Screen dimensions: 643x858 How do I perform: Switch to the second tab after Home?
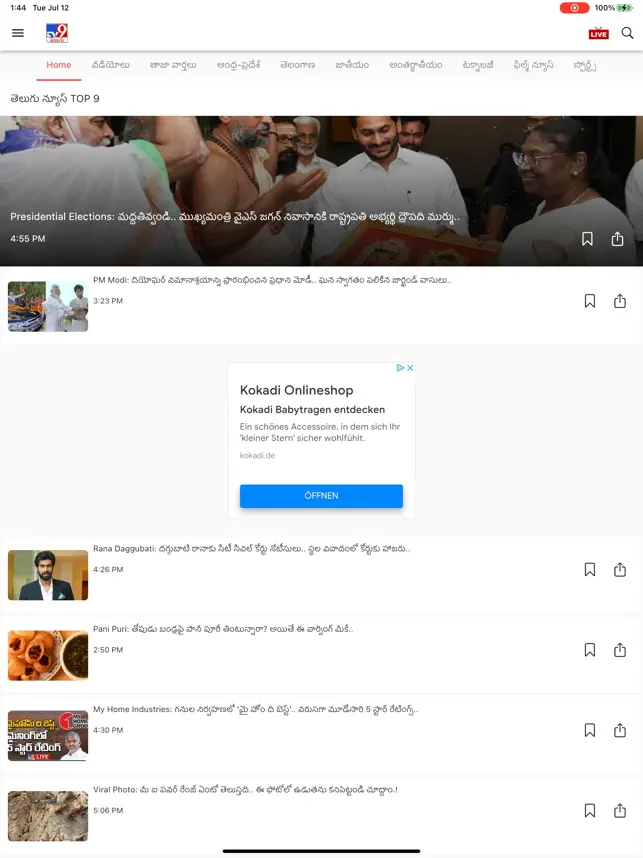pyautogui.click(x=173, y=65)
